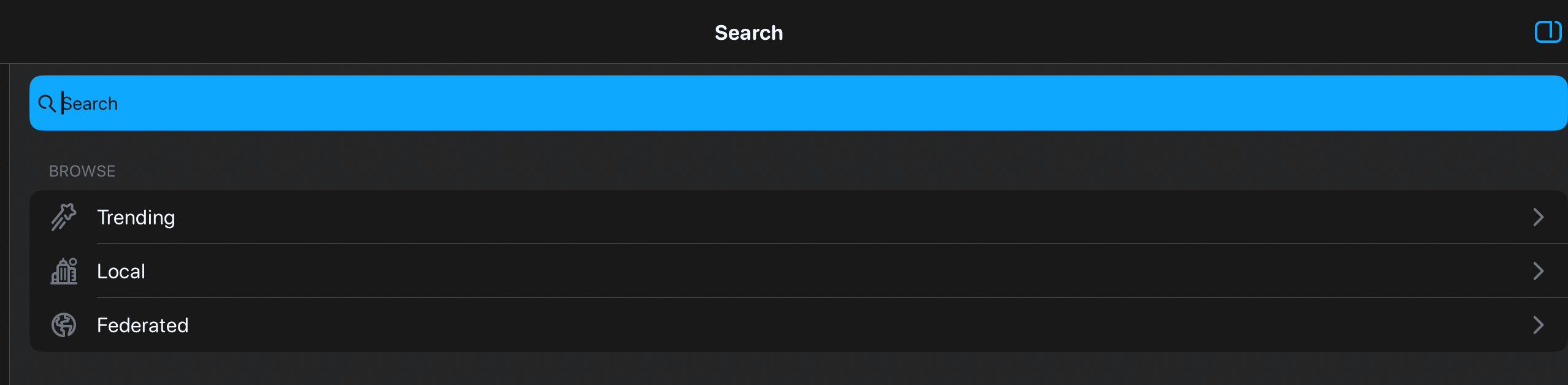Expand Trending using its chevron arrow
The width and height of the screenshot is (1568, 385).
1538,217
